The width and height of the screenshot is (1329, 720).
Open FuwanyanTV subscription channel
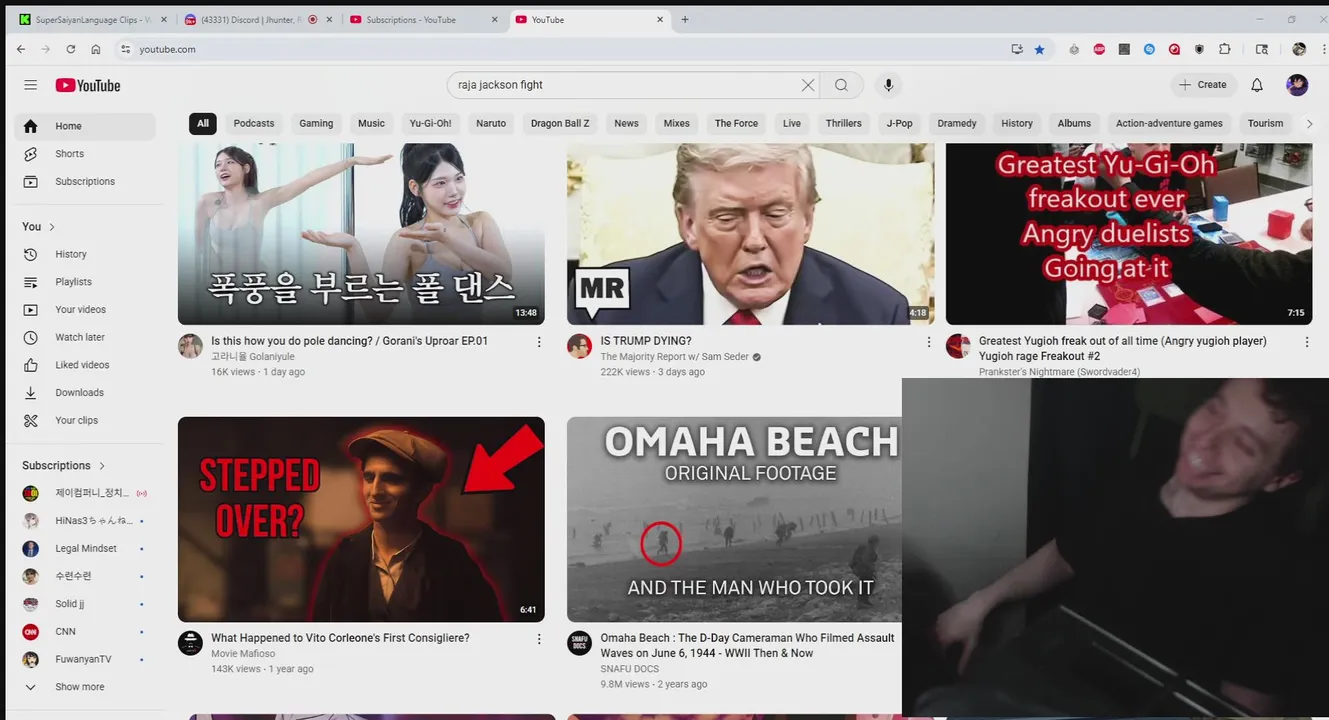click(x=85, y=660)
